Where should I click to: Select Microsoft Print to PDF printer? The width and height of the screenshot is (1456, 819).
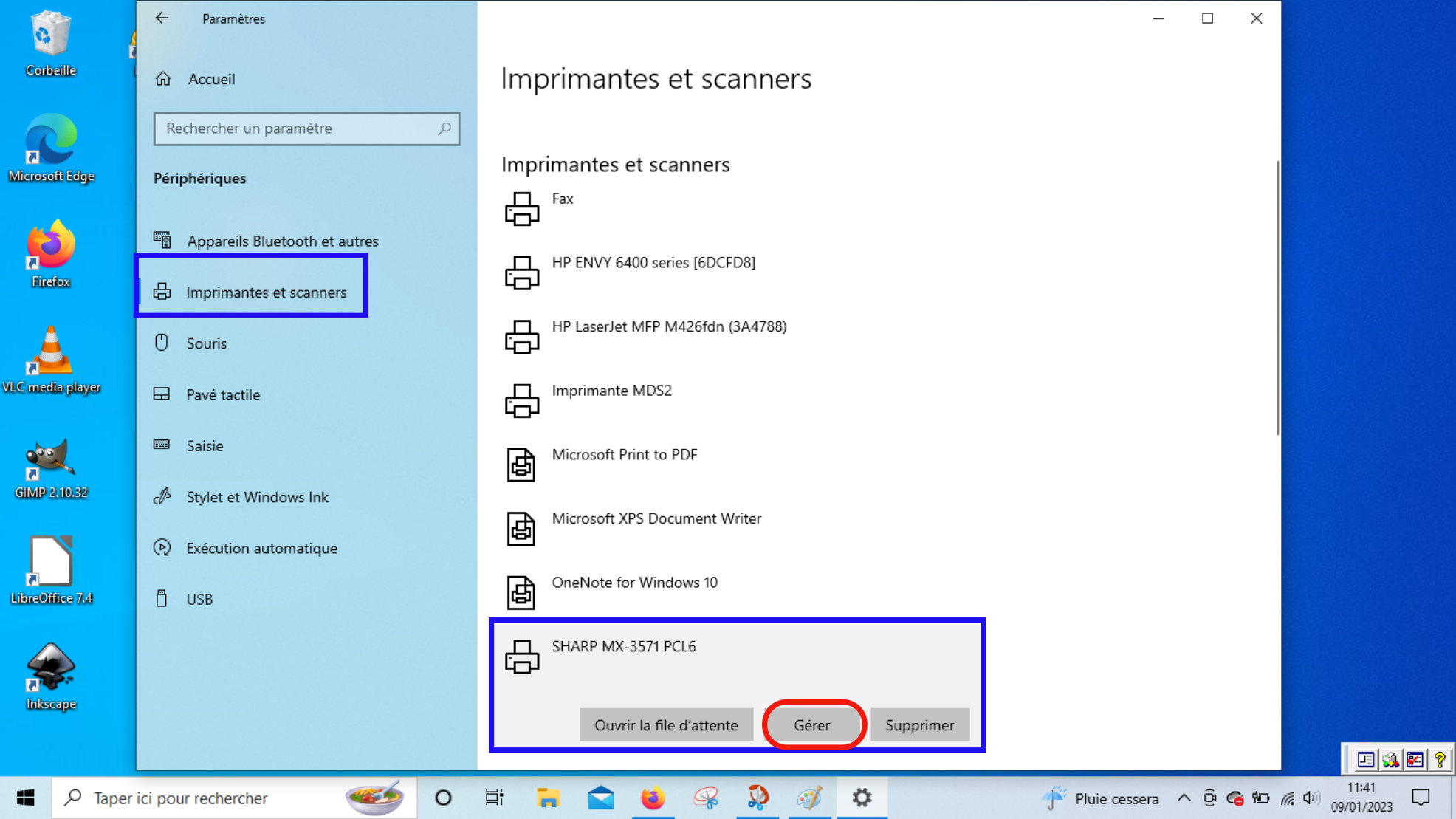738,465
